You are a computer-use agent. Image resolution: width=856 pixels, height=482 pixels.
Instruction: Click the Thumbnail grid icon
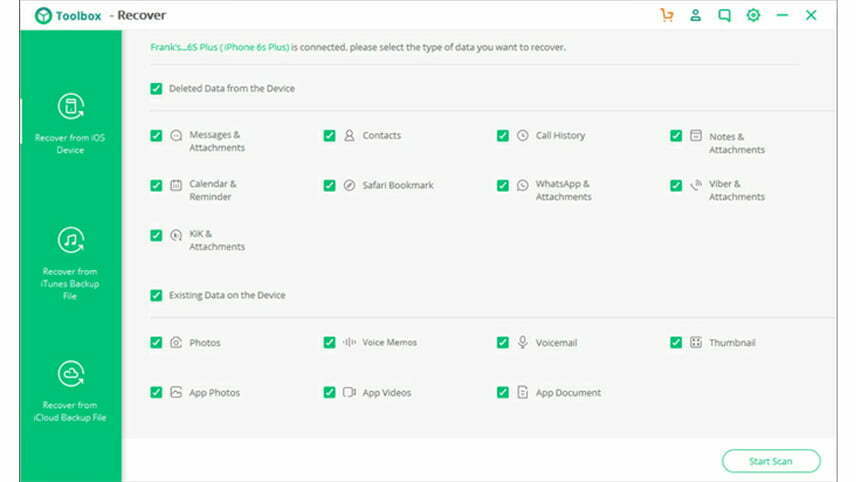(x=696, y=342)
